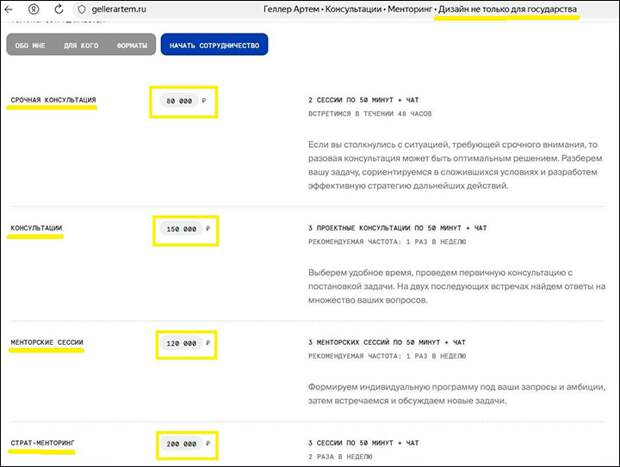Viewport: 620px width, 467px height.
Task: Open the «Обо мне» tab
Action: (31, 46)
